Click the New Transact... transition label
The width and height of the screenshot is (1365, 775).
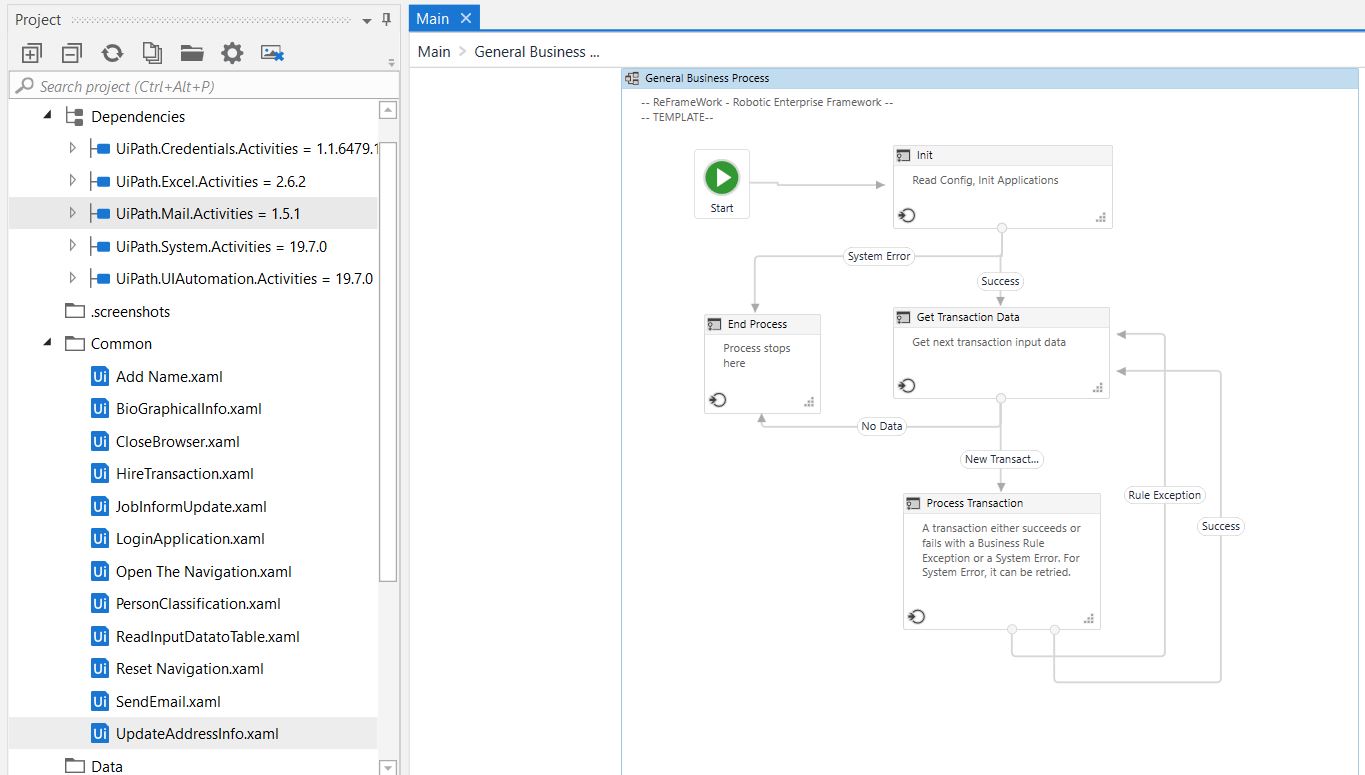click(x=1002, y=459)
